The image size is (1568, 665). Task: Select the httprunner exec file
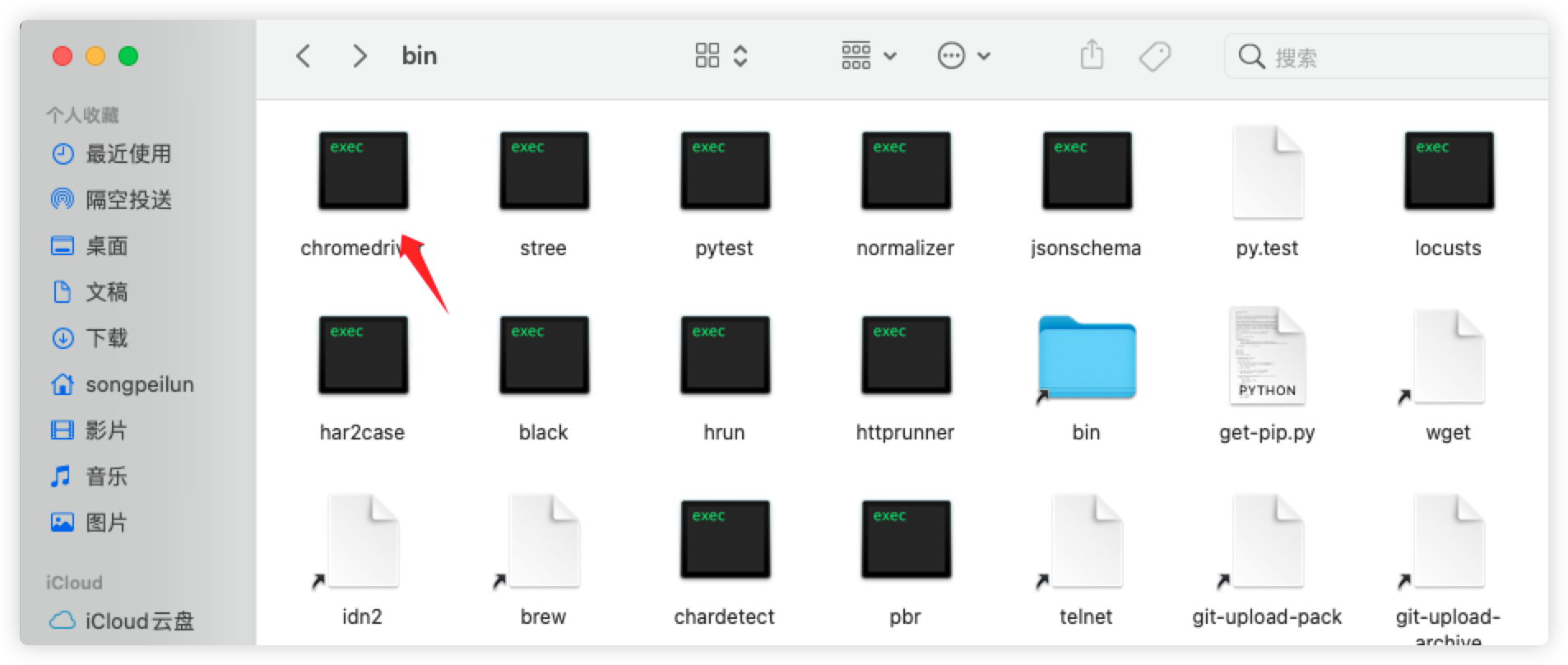coord(906,355)
